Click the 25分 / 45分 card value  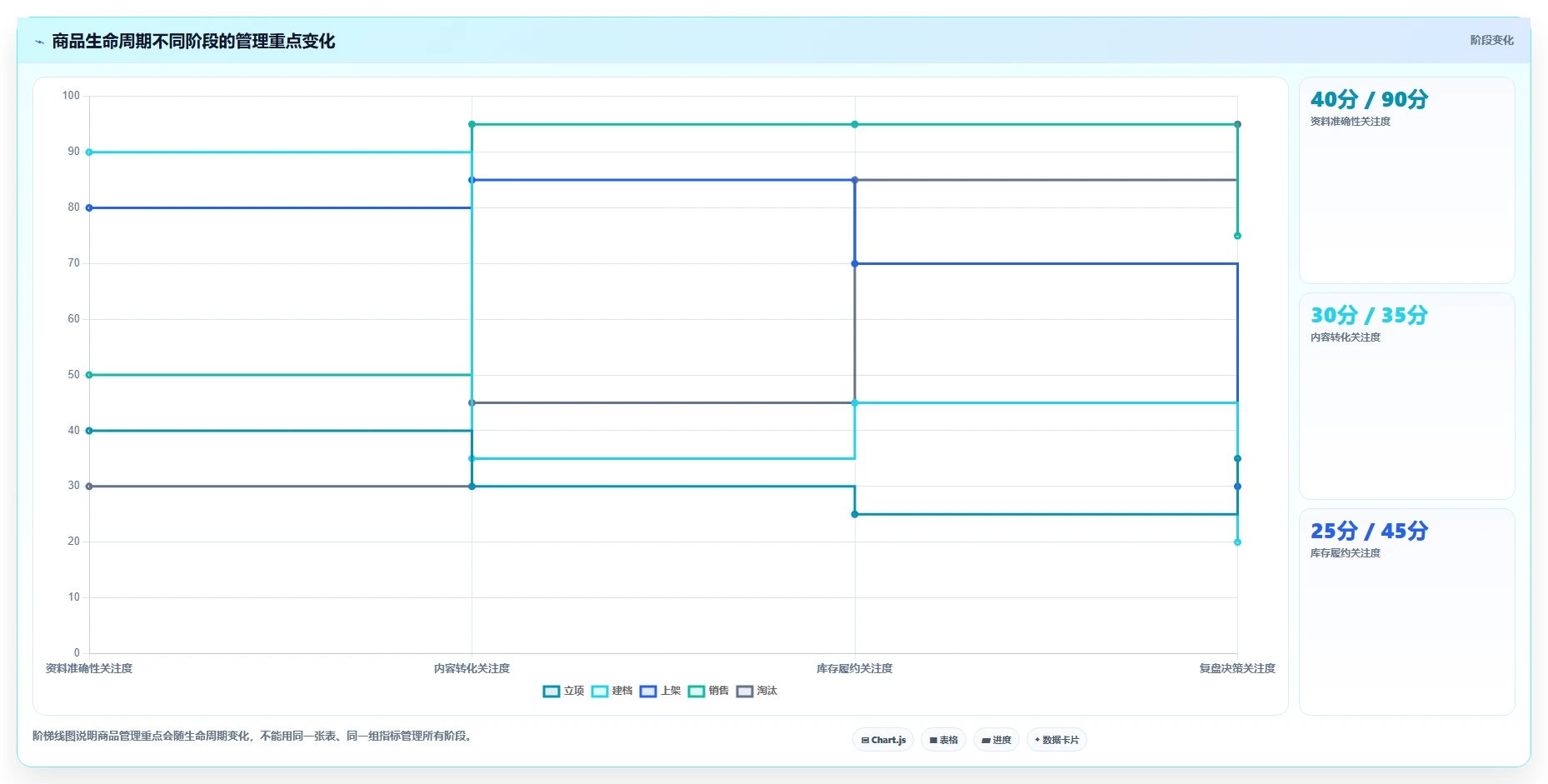tap(1369, 532)
